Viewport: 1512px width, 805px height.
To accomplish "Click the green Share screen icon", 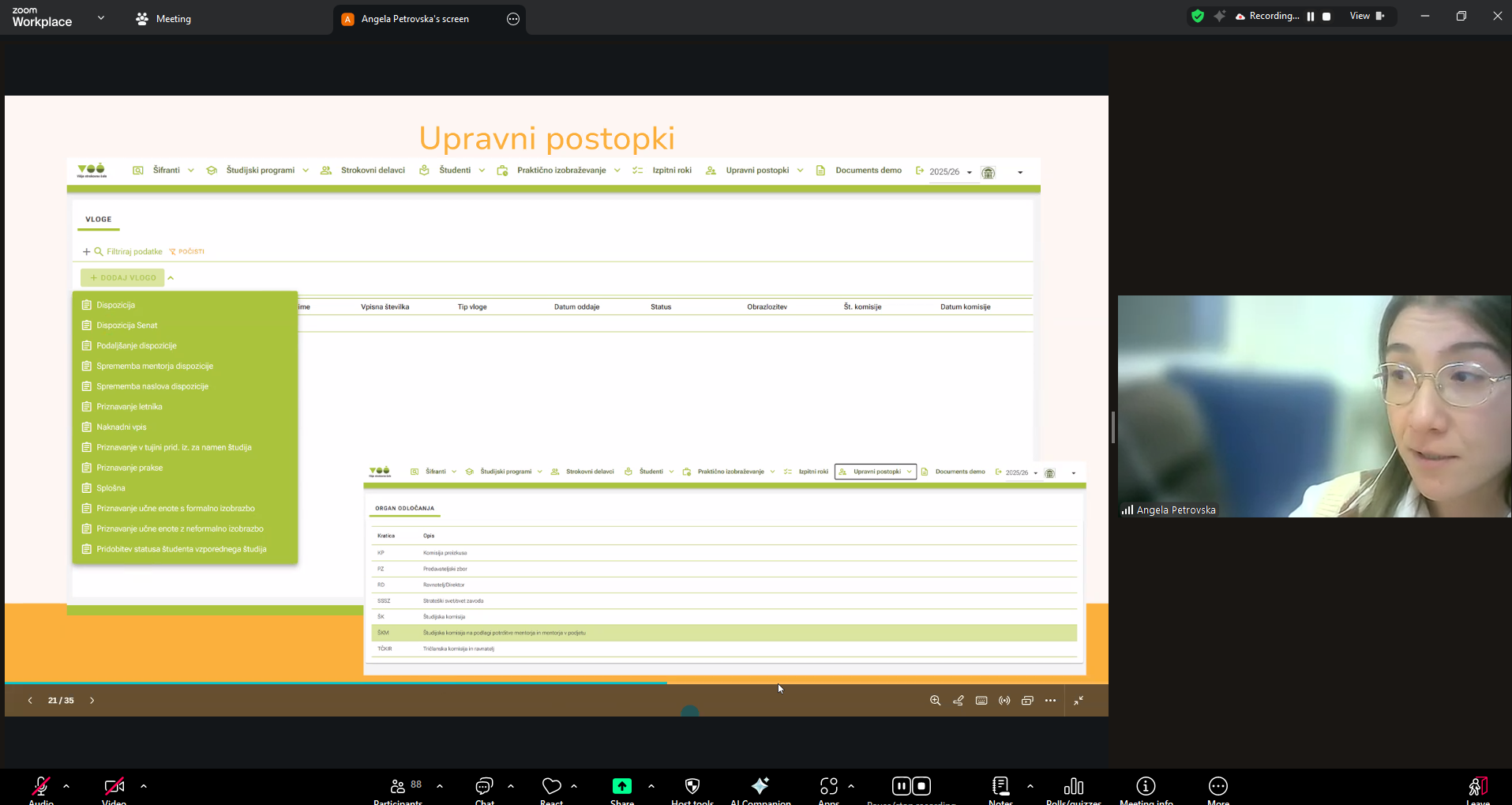I will [x=622, y=786].
